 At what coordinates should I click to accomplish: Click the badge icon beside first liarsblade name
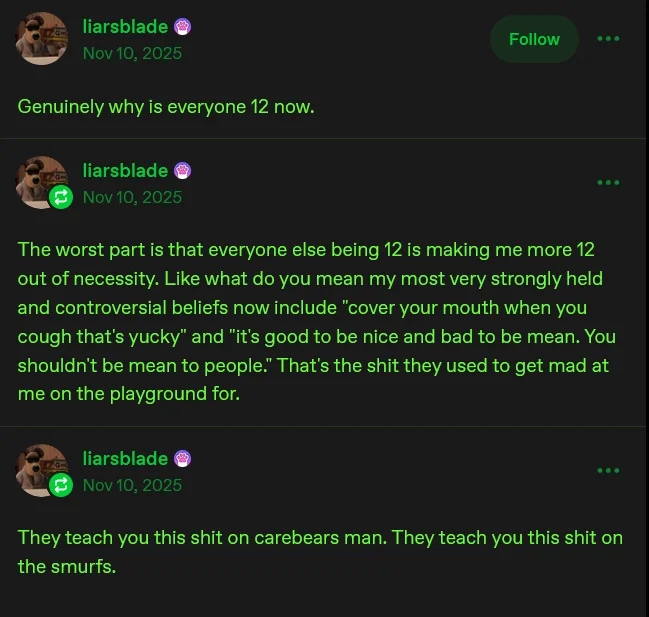(x=183, y=27)
